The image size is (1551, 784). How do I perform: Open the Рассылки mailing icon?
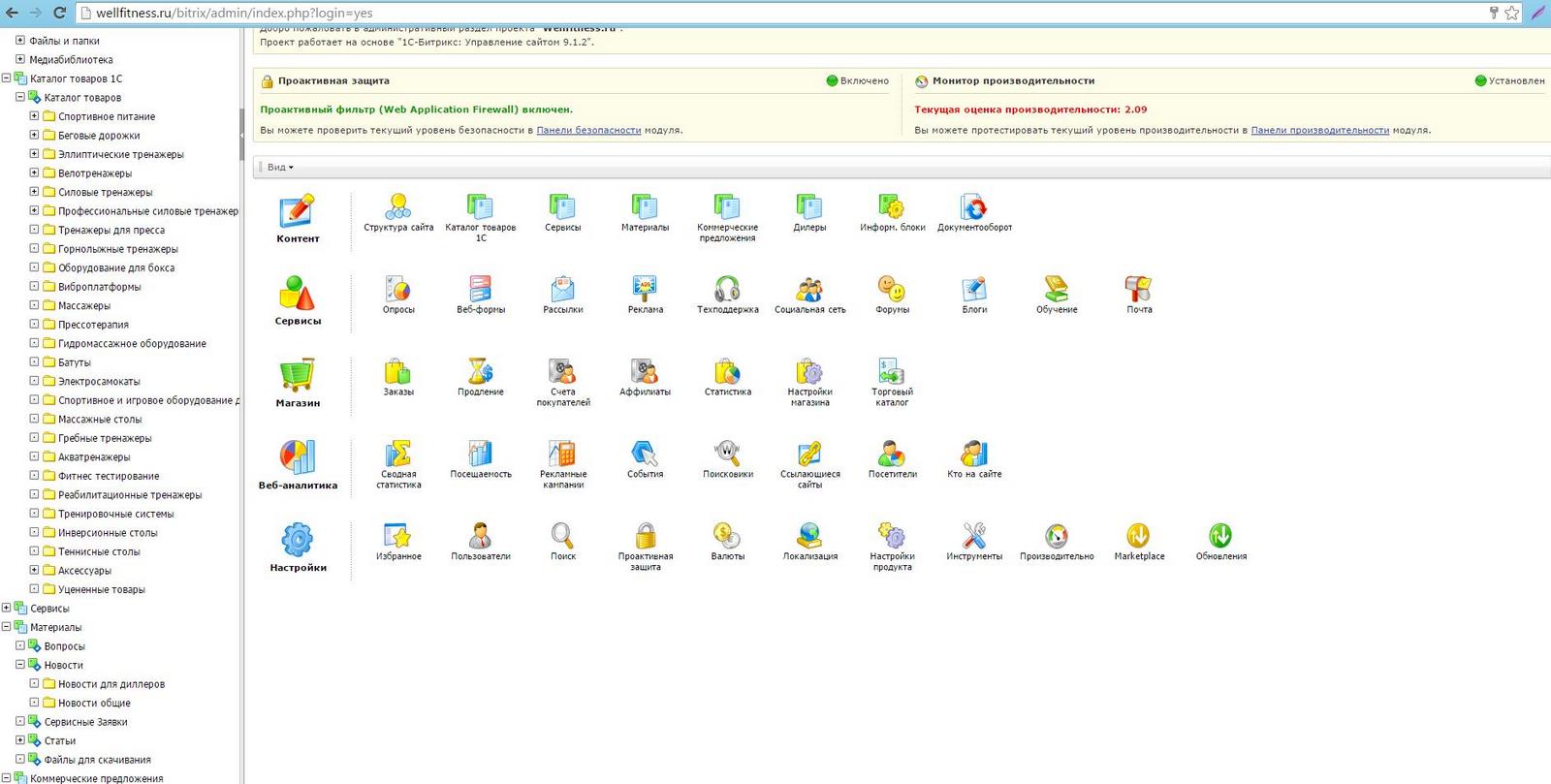coord(563,289)
